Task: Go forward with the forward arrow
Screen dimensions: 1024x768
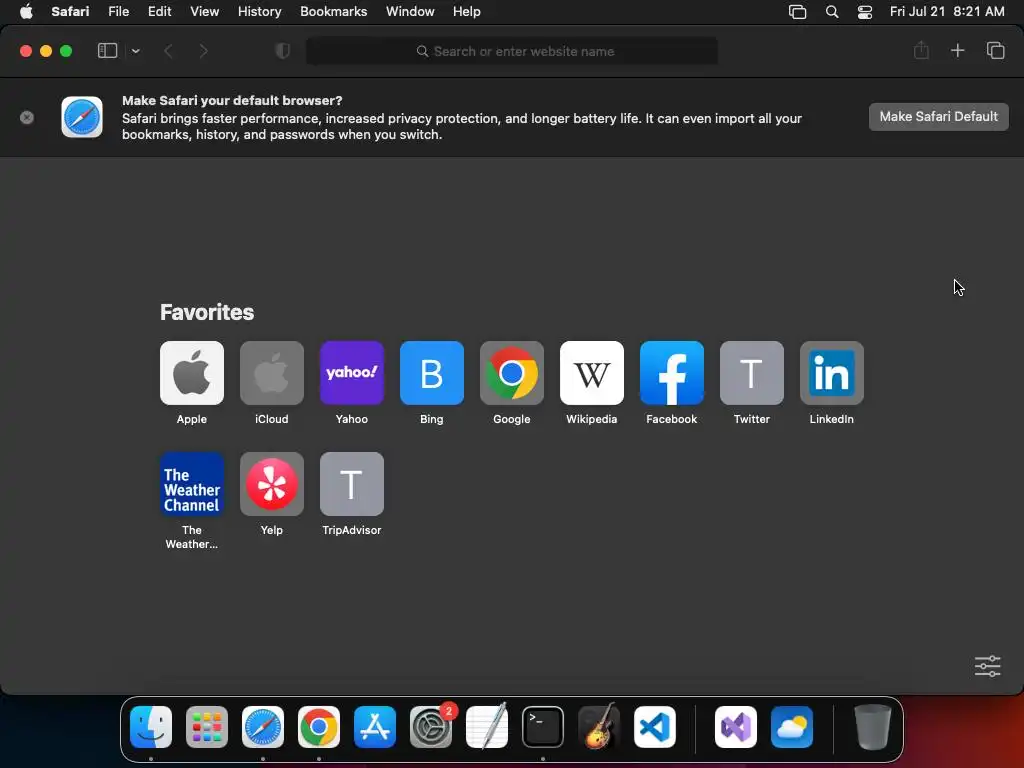Action: pyautogui.click(x=203, y=51)
